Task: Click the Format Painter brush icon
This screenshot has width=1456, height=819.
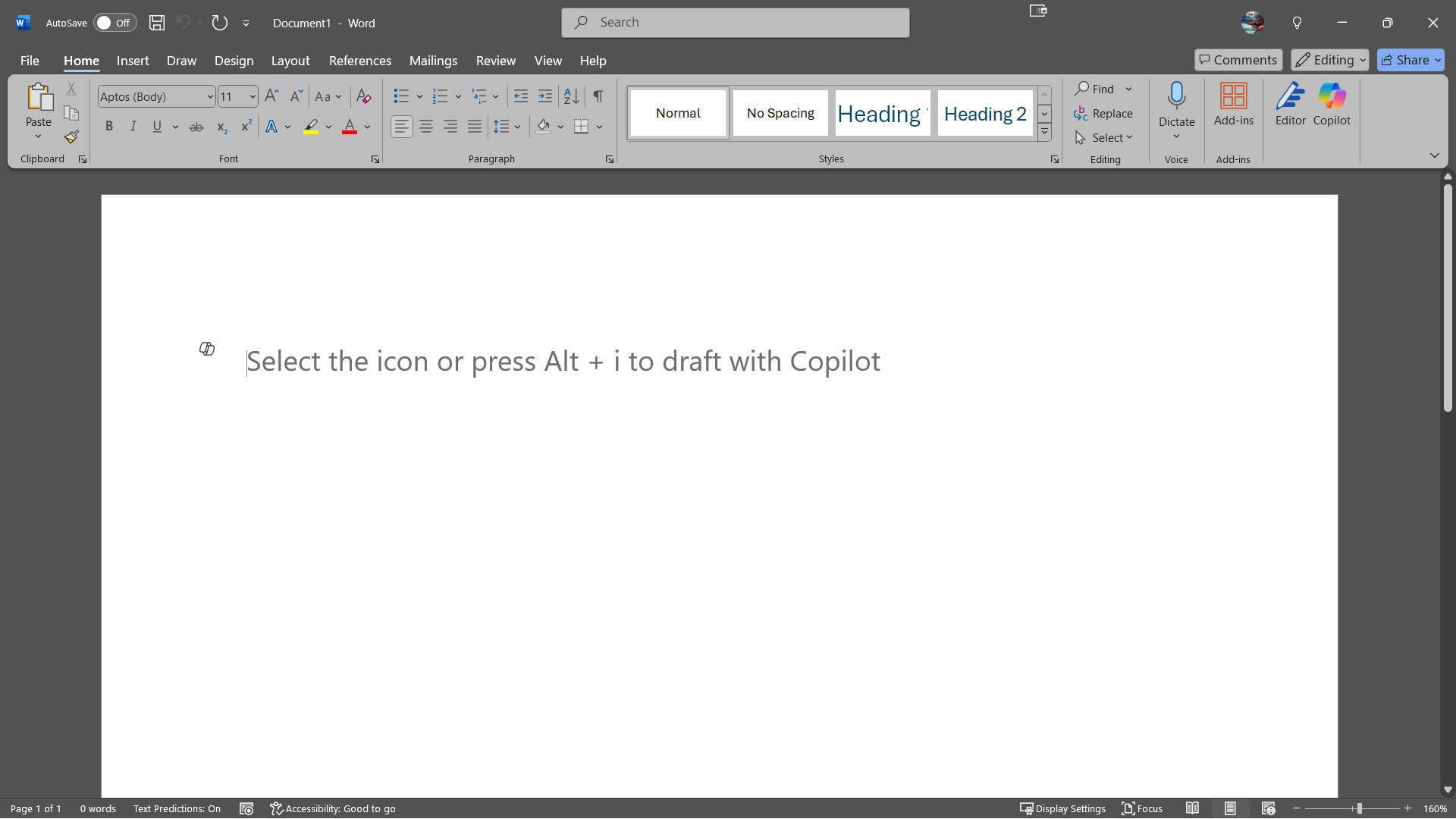Action: [x=71, y=137]
